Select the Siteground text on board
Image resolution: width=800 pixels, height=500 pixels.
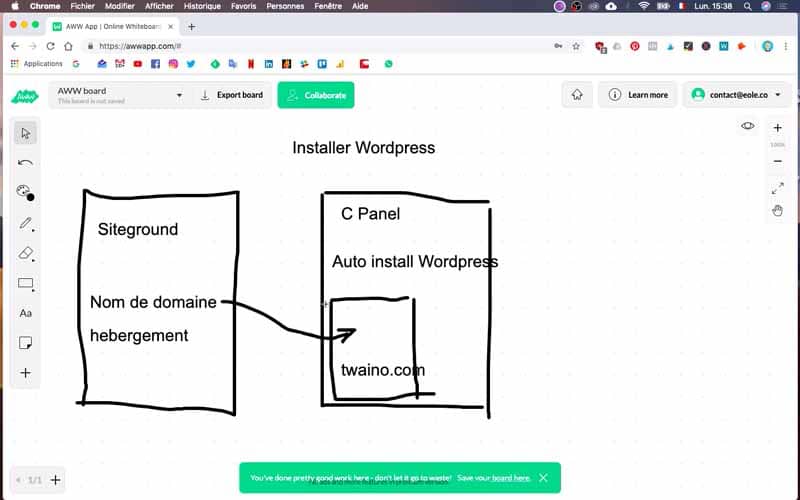pos(138,230)
